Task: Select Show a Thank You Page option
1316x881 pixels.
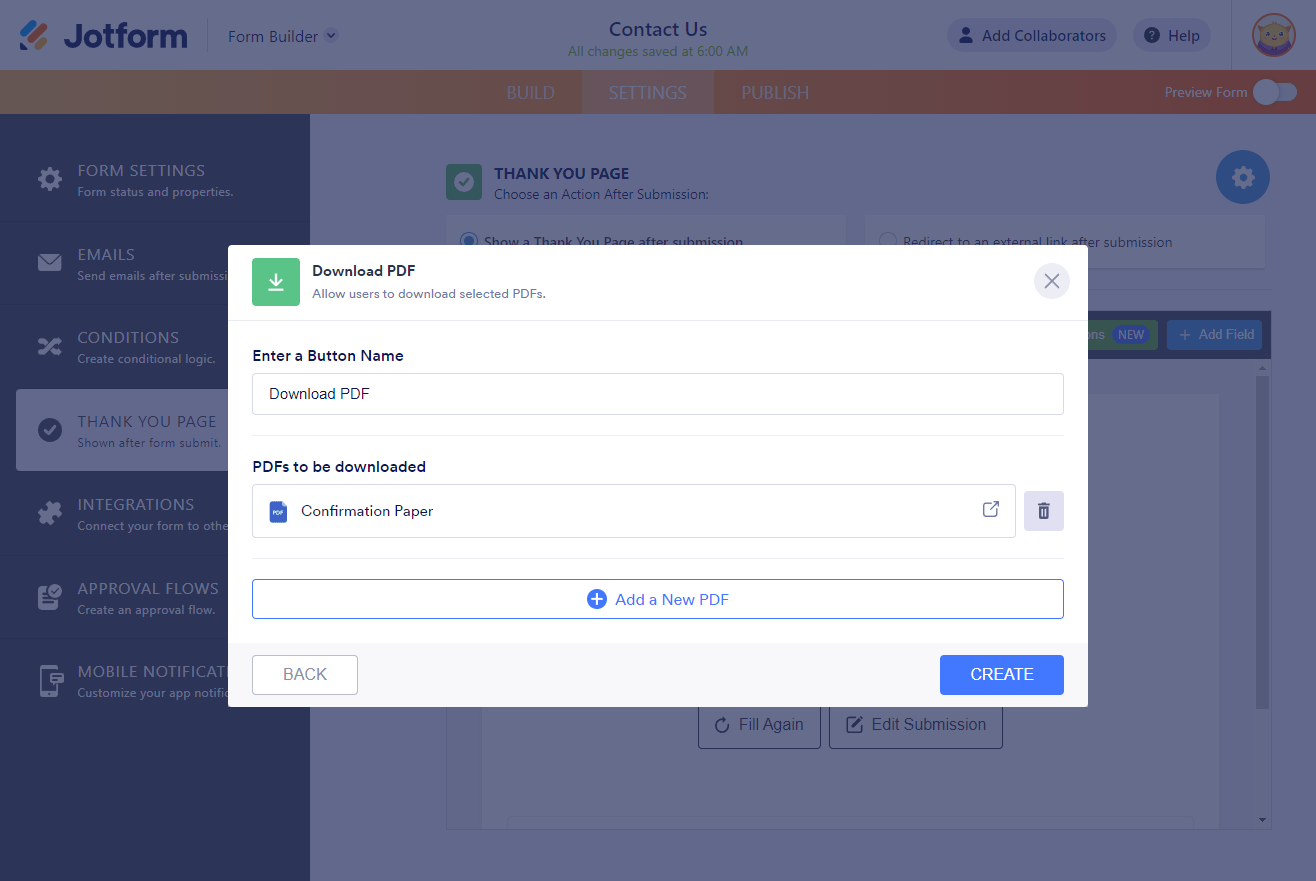Action: [468, 241]
